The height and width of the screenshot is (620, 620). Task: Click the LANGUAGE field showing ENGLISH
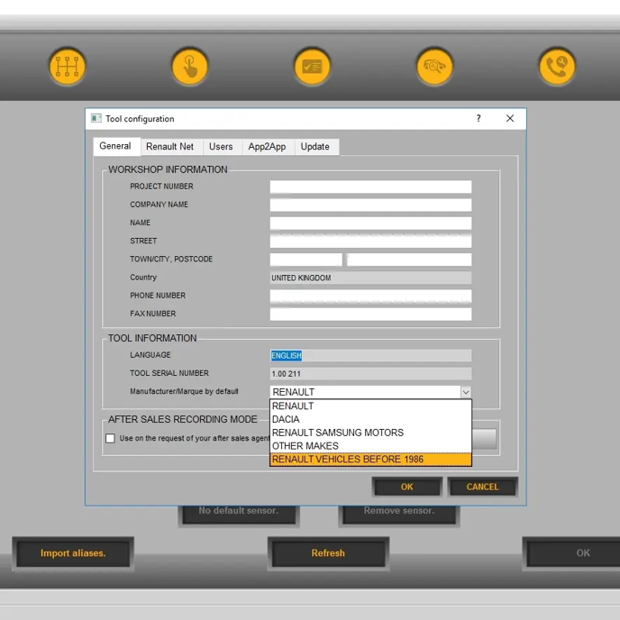[370, 355]
